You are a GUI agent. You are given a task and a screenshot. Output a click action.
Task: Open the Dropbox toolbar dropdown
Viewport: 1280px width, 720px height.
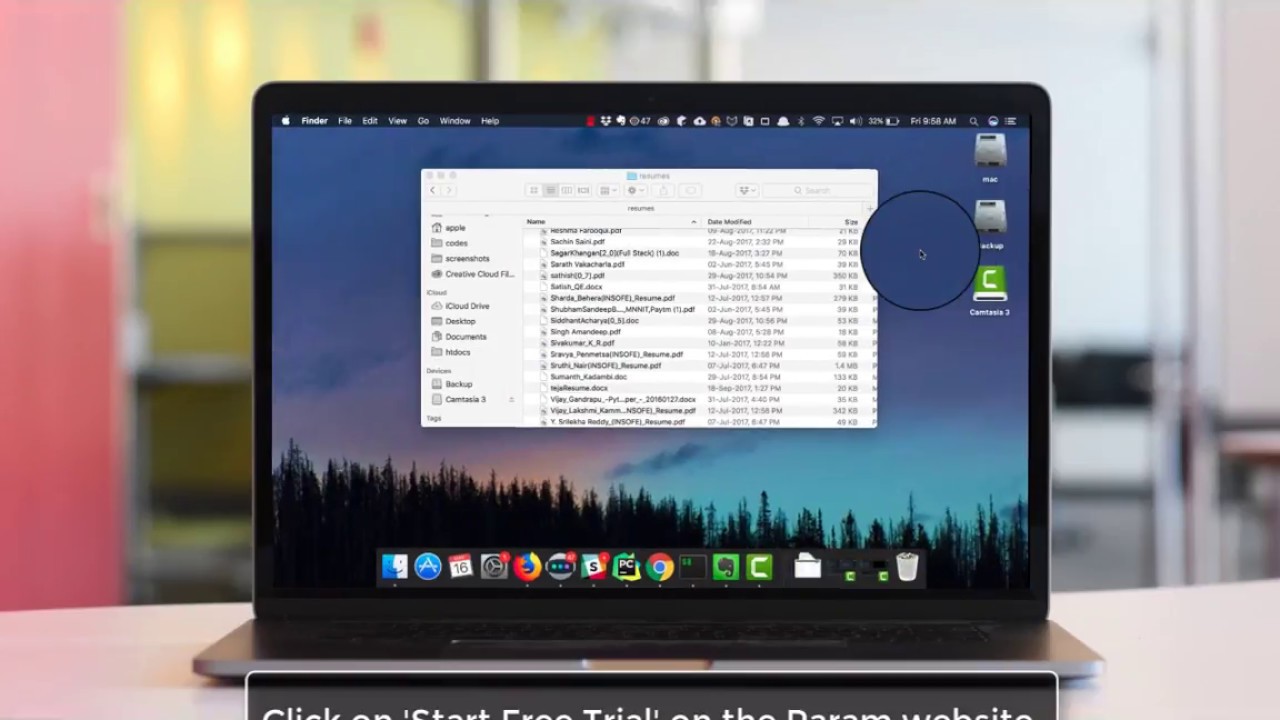coord(746,190)
